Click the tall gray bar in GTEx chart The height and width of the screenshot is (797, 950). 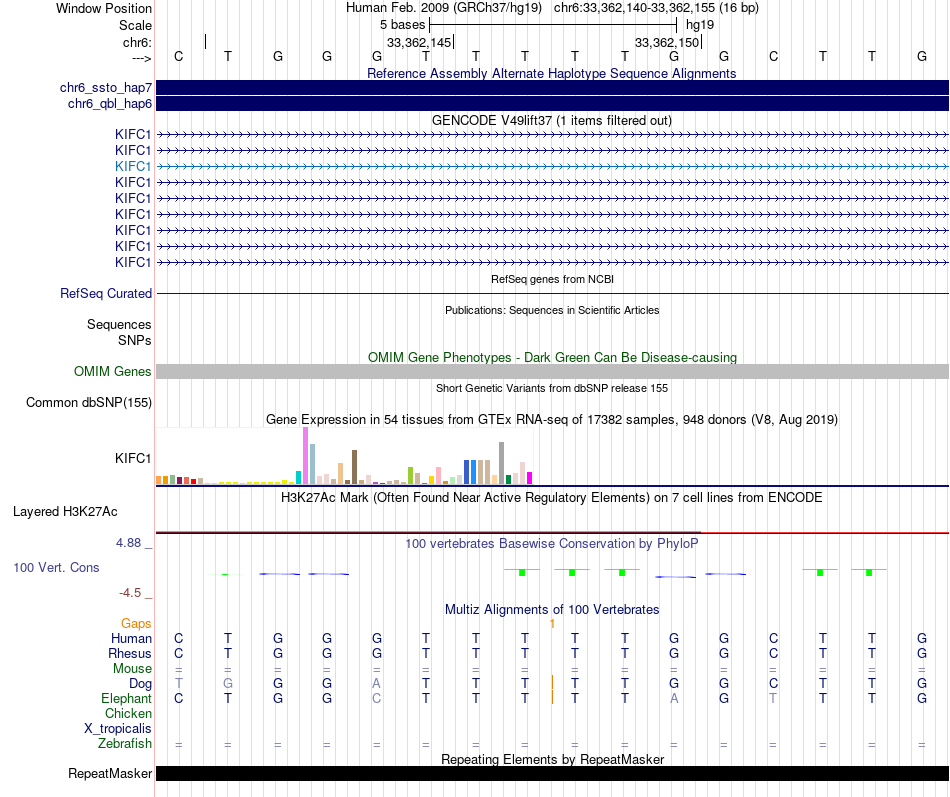pyautogui.click(x=502, y=463)
